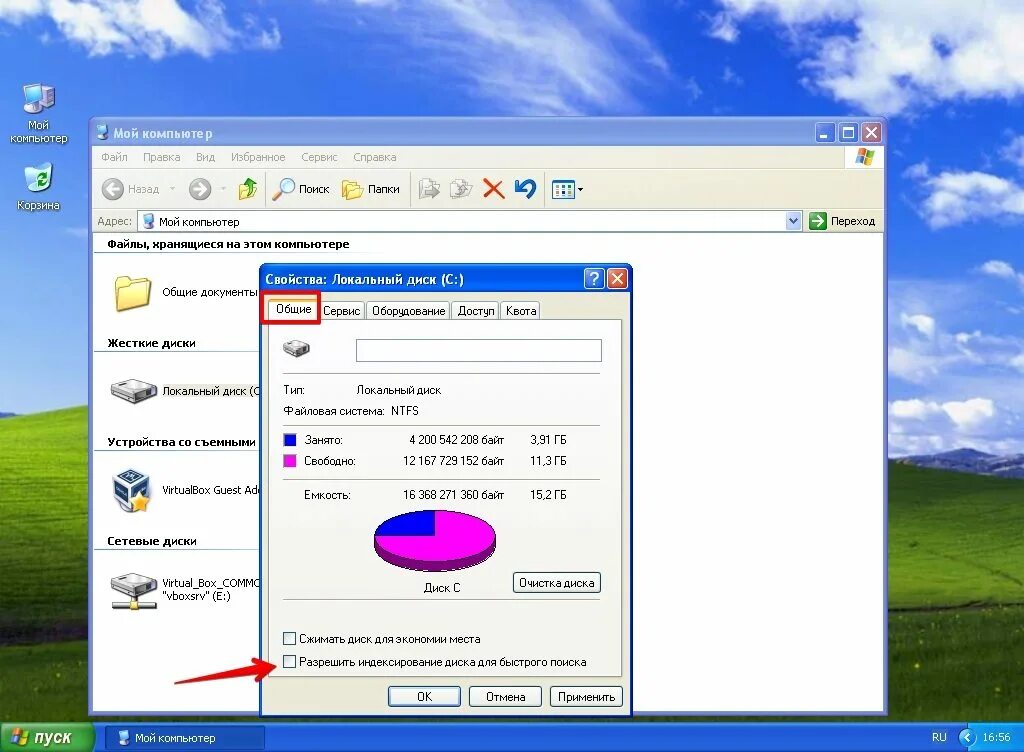The image size is (1024, 752).
Task: Open the address bar dropdown list
Action: pos(793,221)
